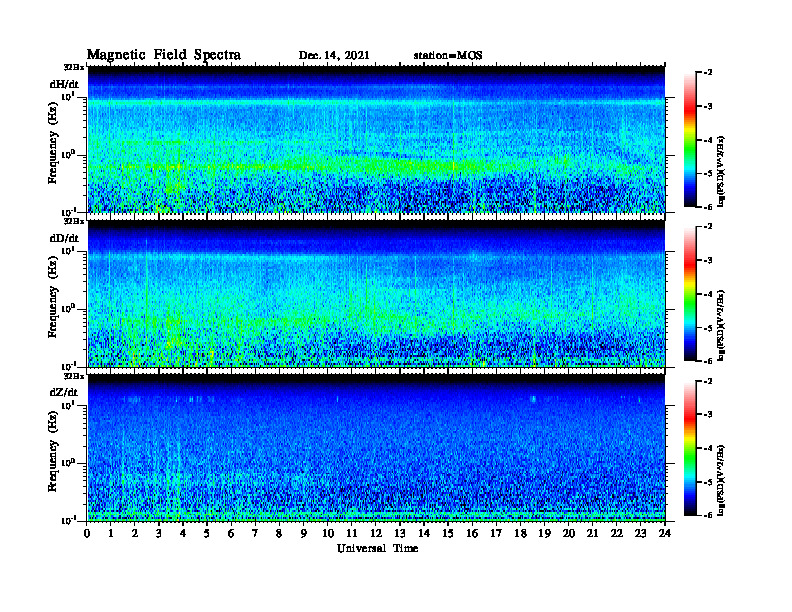
Task: Click the '32Hz' label atop the dD/dt panel
Action: click(x=73, y=221)
